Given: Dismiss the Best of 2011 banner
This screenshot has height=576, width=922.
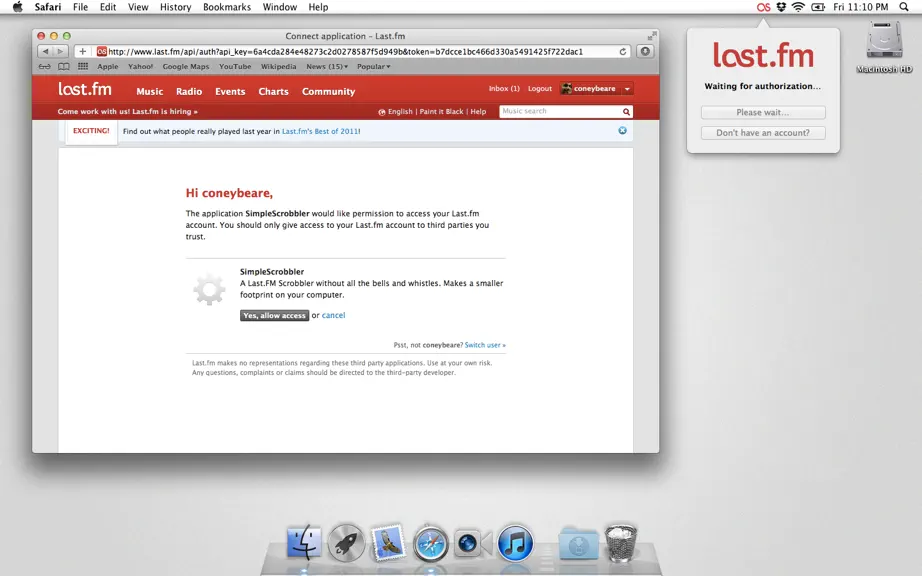Looking at the screenshot, I should coord(622,130).
